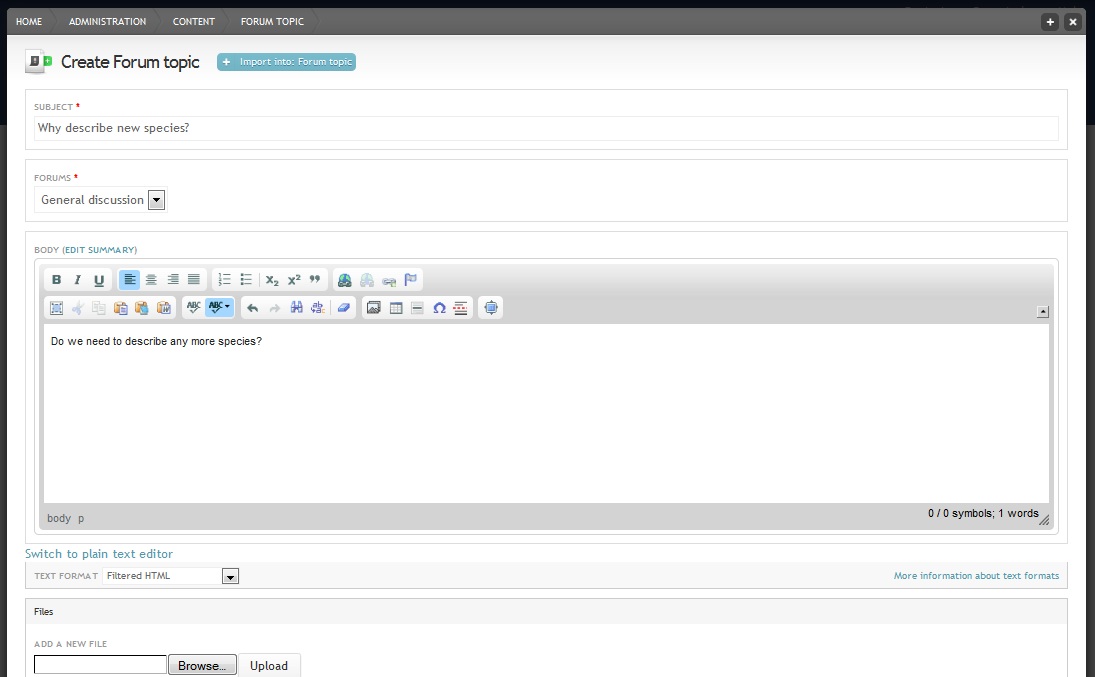Collapse the editor toolbar
Image resolution: width=1095 pixels, height=677 pixels.
[x=1043, y=312]
